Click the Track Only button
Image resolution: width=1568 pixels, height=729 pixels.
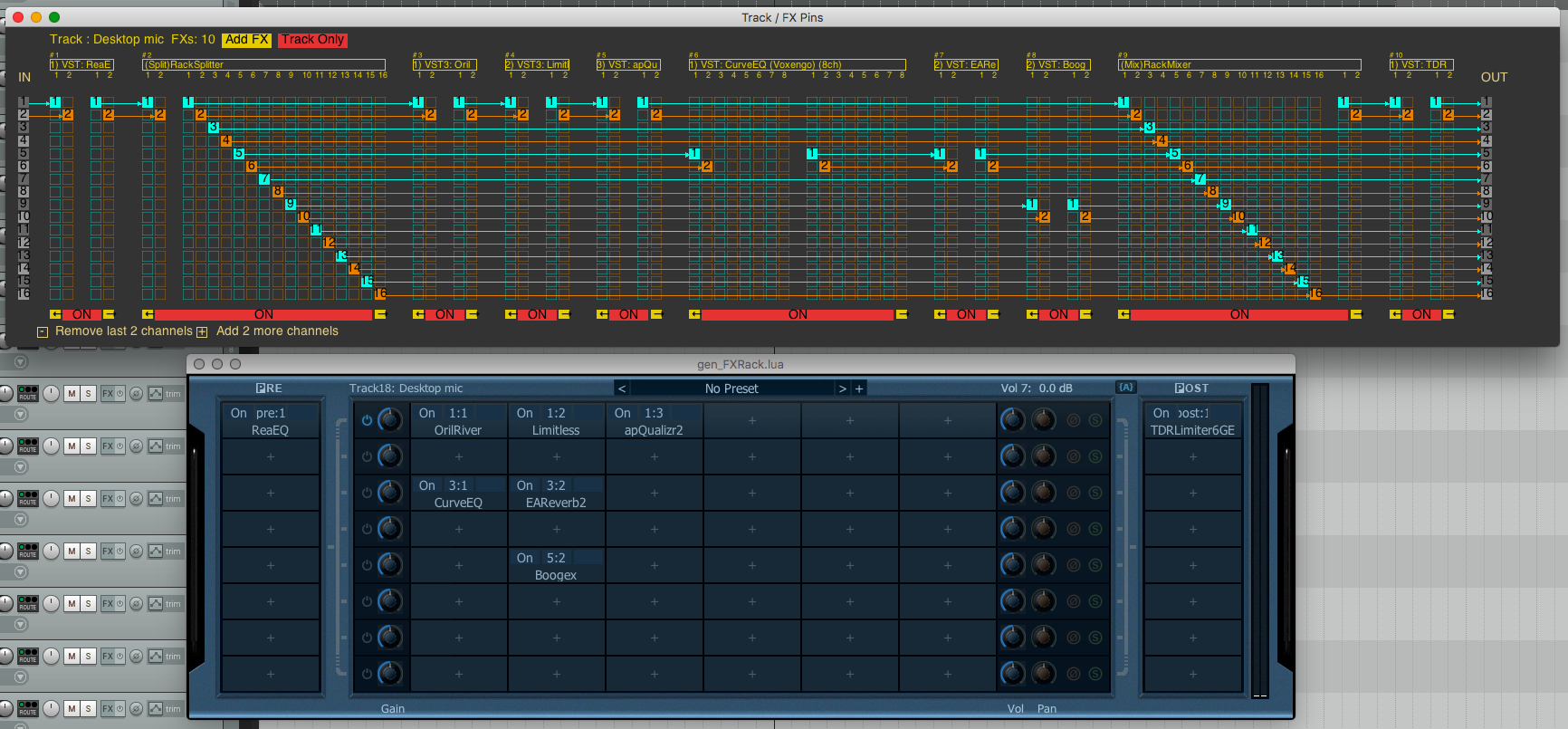[x=312, y=40]
